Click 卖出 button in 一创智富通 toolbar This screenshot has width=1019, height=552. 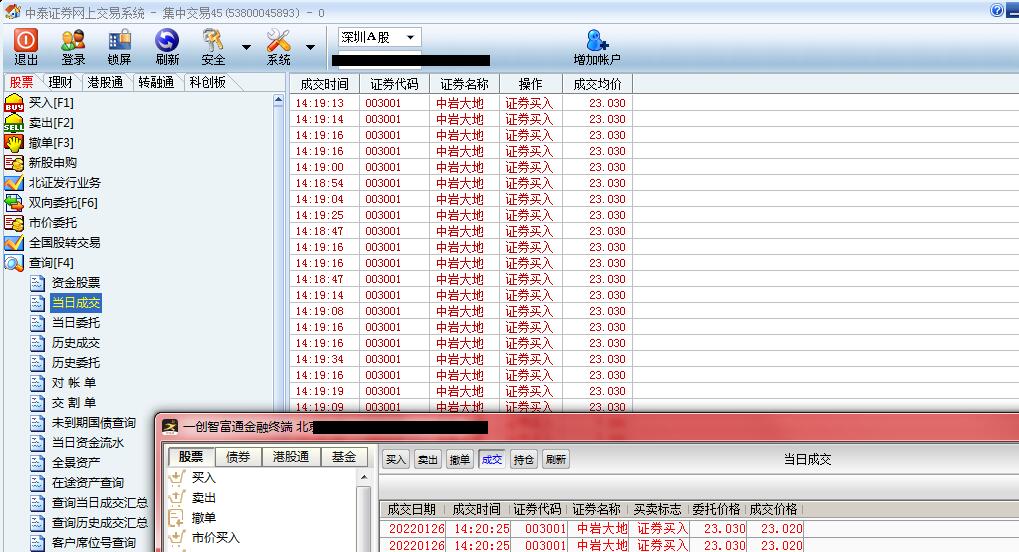[x=427, y=460]
